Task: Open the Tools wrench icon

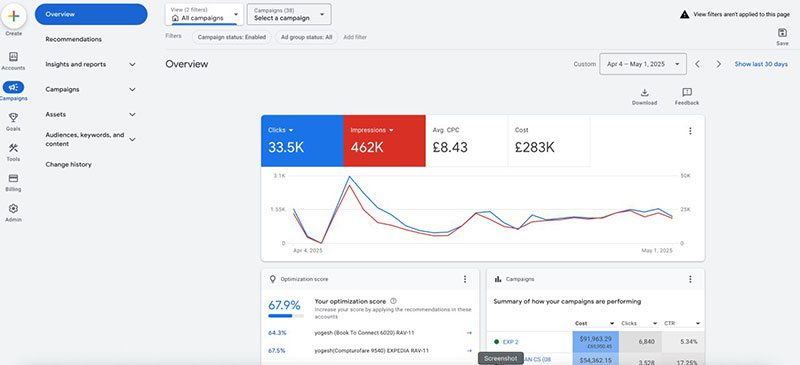Action: (x=13, y=148)
